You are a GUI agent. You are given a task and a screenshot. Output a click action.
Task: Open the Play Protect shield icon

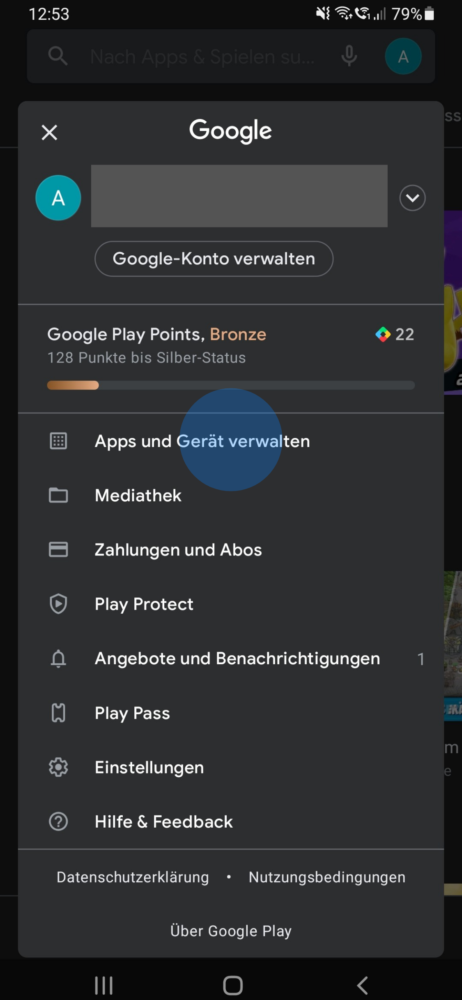click(58, 604)
